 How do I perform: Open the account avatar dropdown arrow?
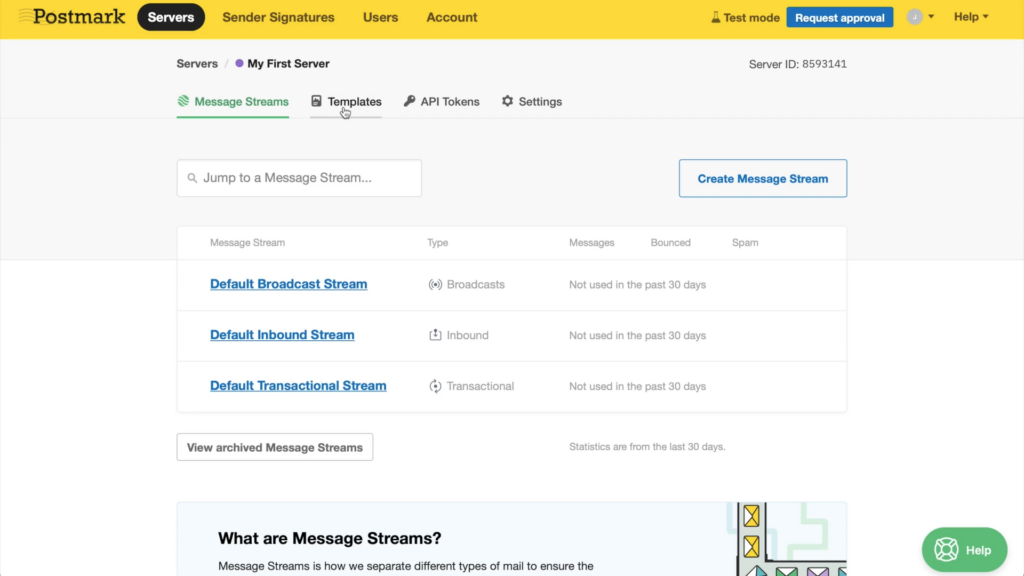(931, 17)
